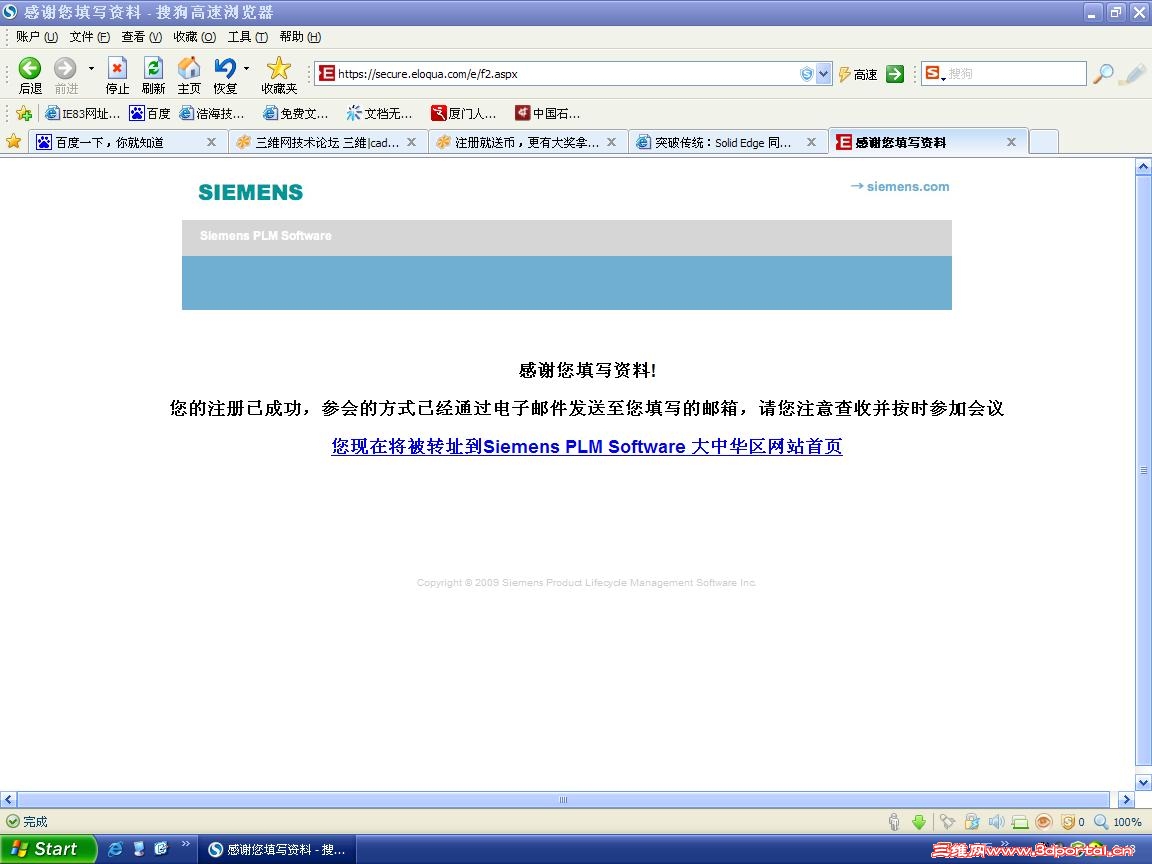Follow the siemens.com link
1152x864 pixels.
[x=900, y=187]
